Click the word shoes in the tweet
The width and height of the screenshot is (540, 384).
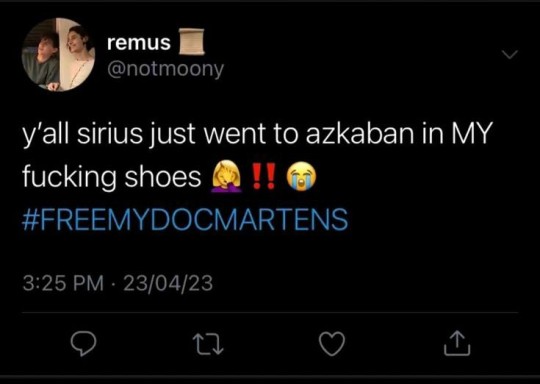(163, 177)
